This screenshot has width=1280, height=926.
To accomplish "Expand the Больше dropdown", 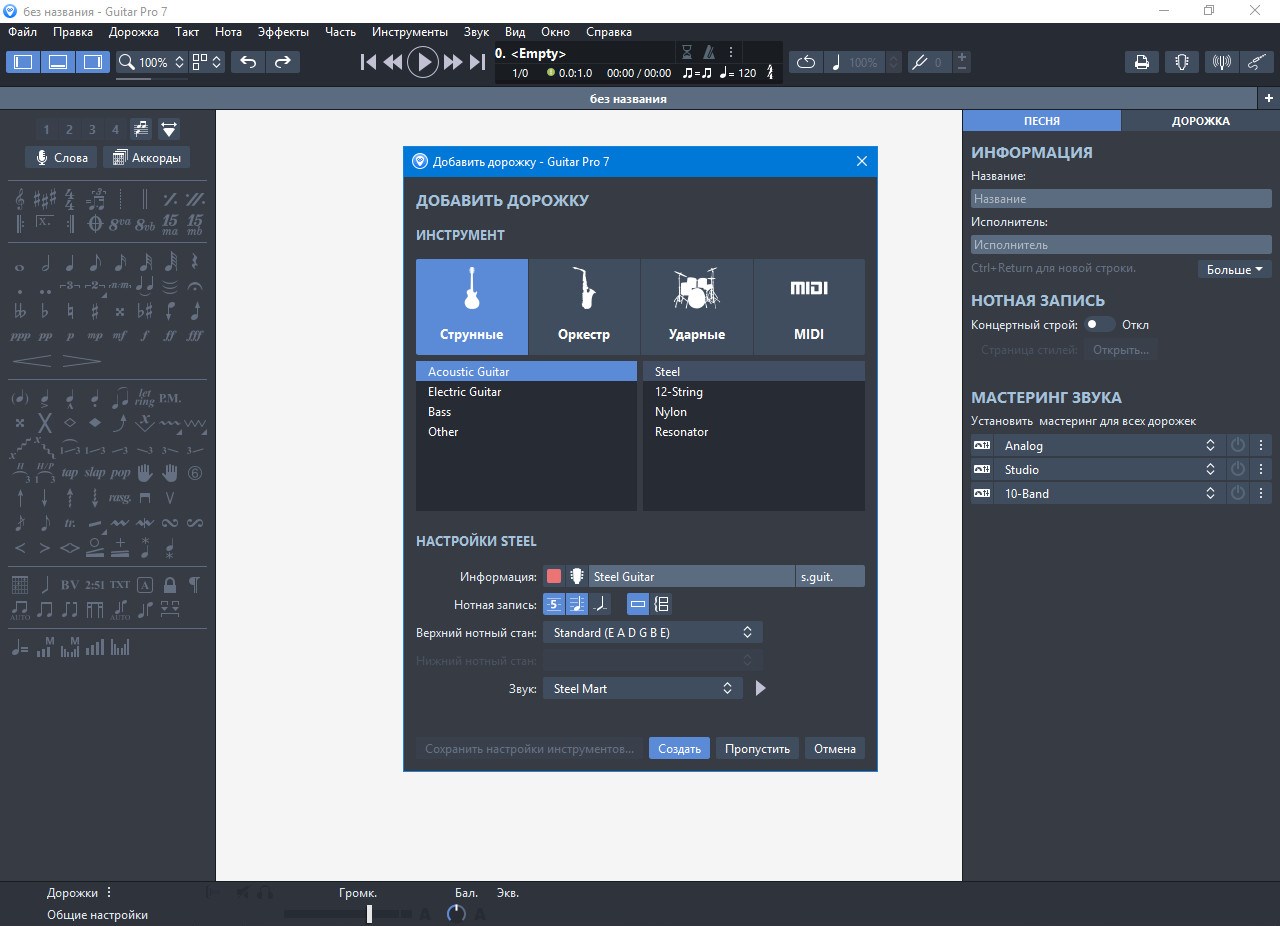I will click(x=1234, y=269).
